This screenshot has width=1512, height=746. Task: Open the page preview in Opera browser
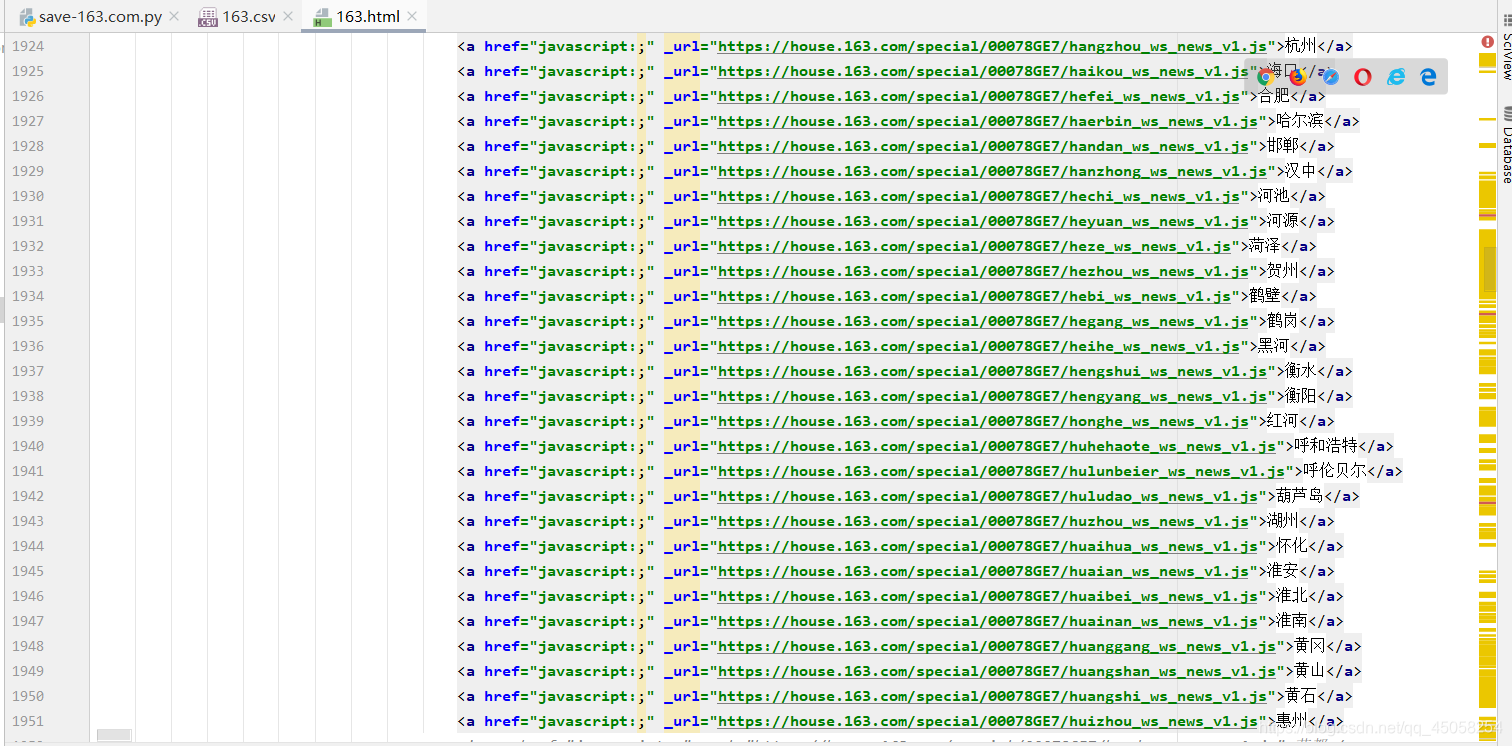coord(1363,76)
